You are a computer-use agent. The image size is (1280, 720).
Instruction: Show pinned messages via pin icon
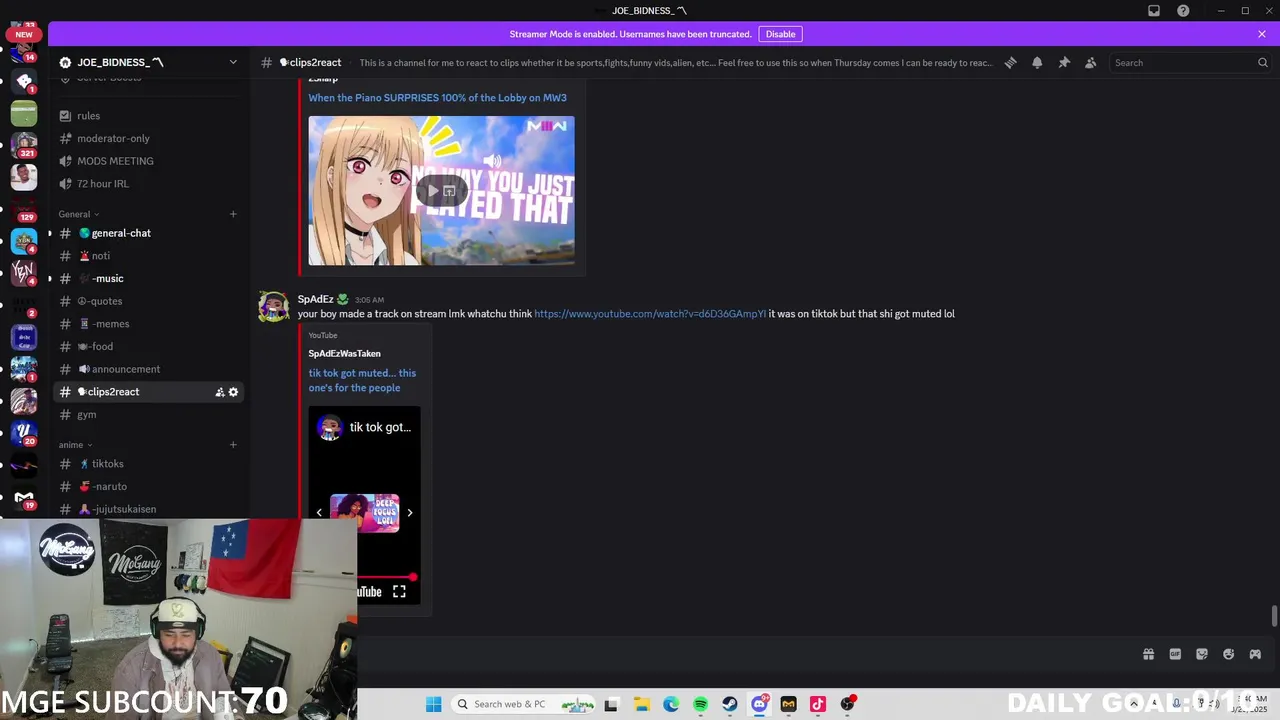pyautogui.click(x=1064, y=62)
